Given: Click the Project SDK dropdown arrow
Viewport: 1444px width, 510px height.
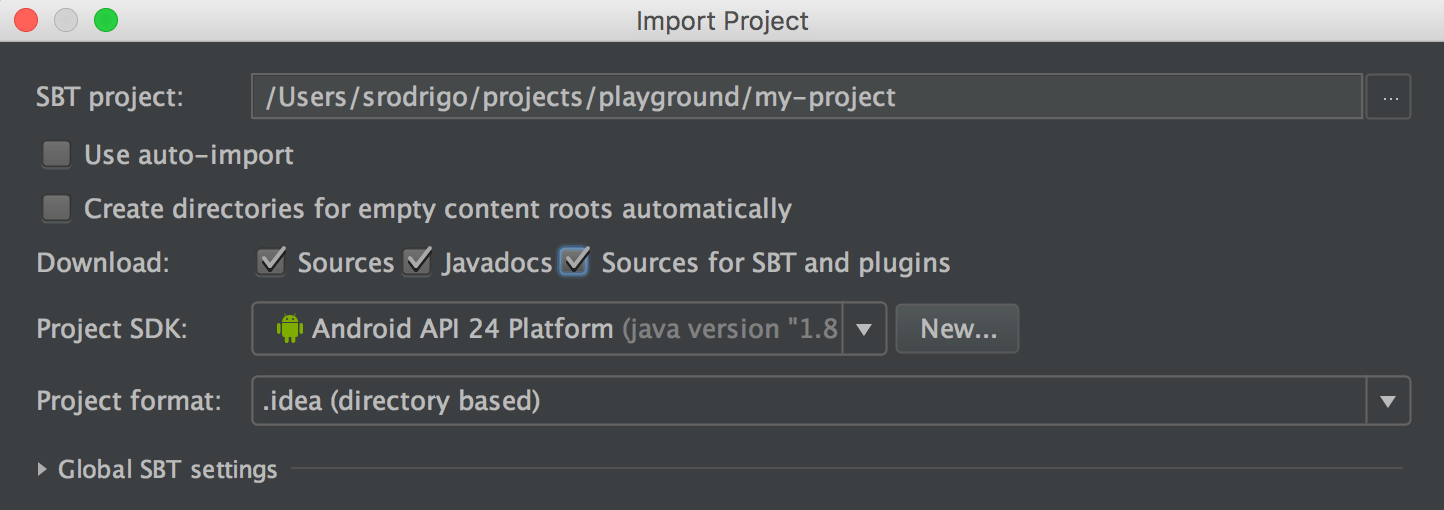Looking at the screenshot, I should pyautogui.click(x=864, y=328).
